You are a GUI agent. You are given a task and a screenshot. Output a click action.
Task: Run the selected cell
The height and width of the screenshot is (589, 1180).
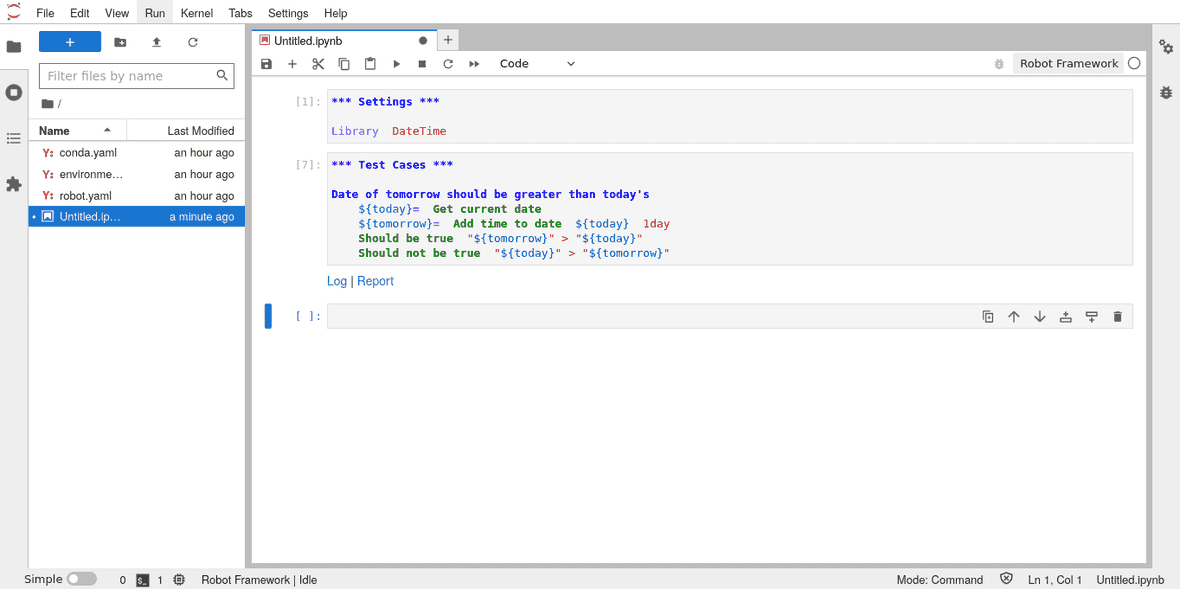396,64
